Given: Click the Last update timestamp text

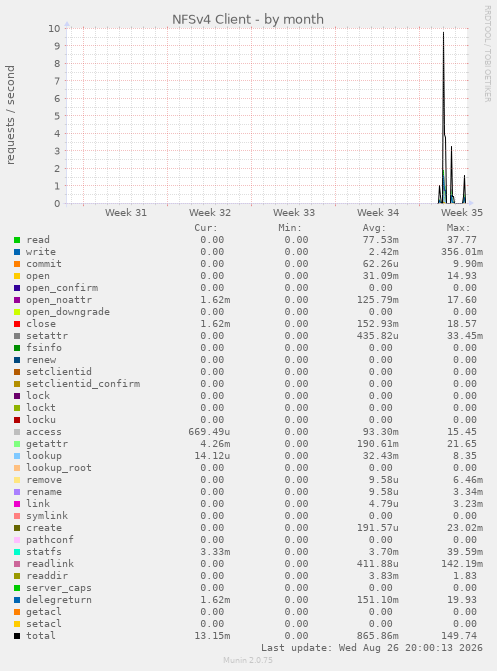Looking at the screenshot, I should (372, 648).
